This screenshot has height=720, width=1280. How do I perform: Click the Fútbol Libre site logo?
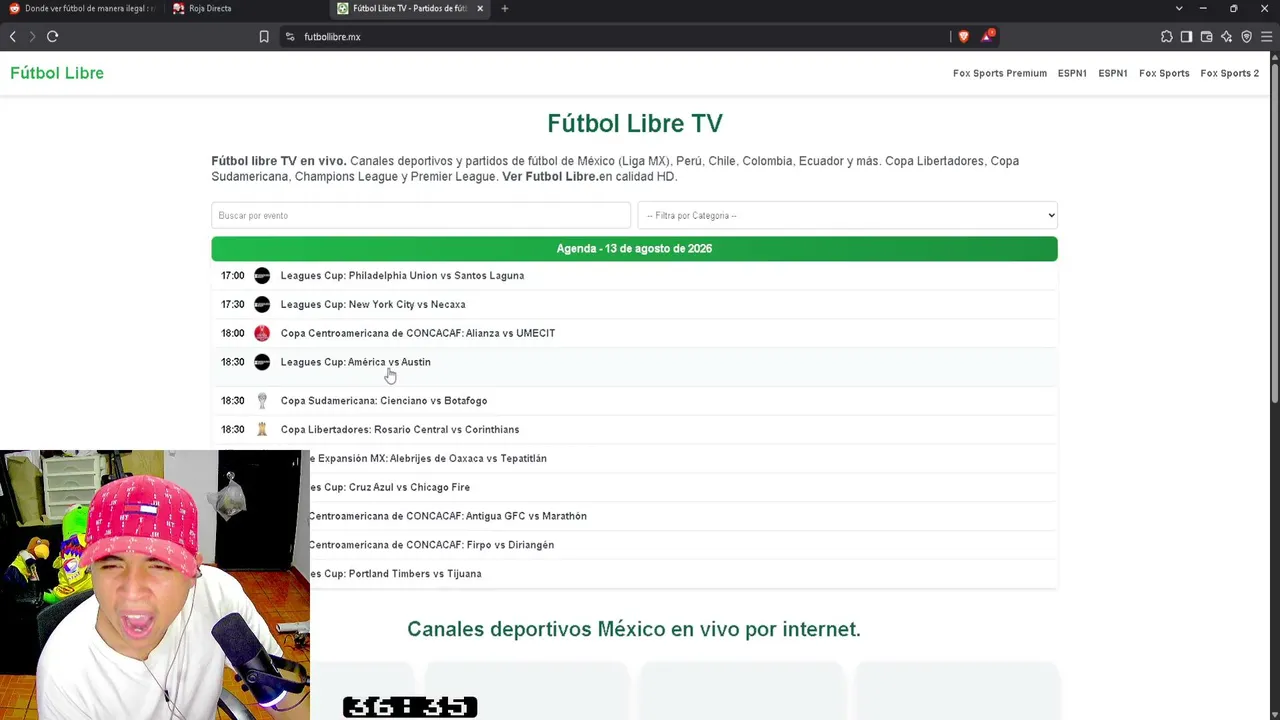coord(57,73)
